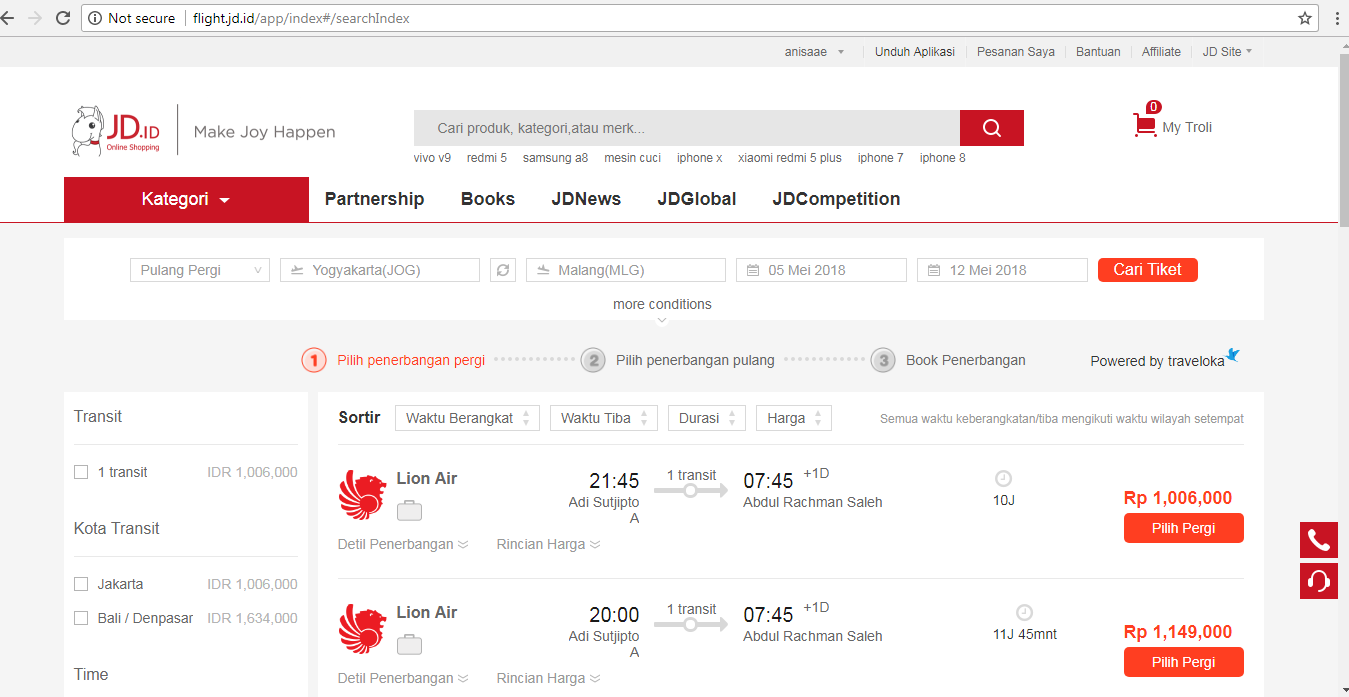Viewport: 1349px width, 697px height.
Task: Open the JDCompetition menu item
Action: 836,199
